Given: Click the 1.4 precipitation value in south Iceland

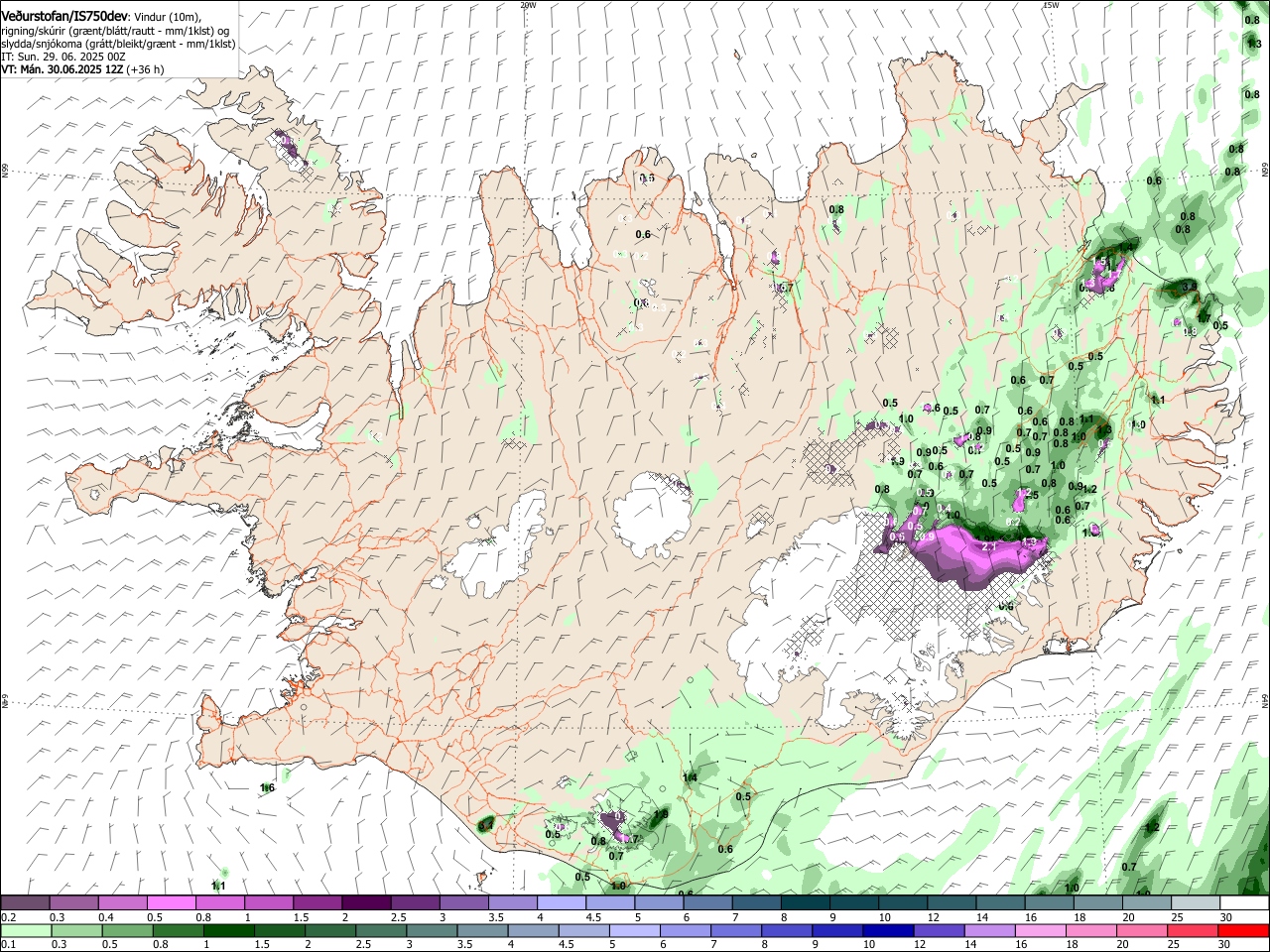Looking at the screenshot, I should (x=690, y=777).
